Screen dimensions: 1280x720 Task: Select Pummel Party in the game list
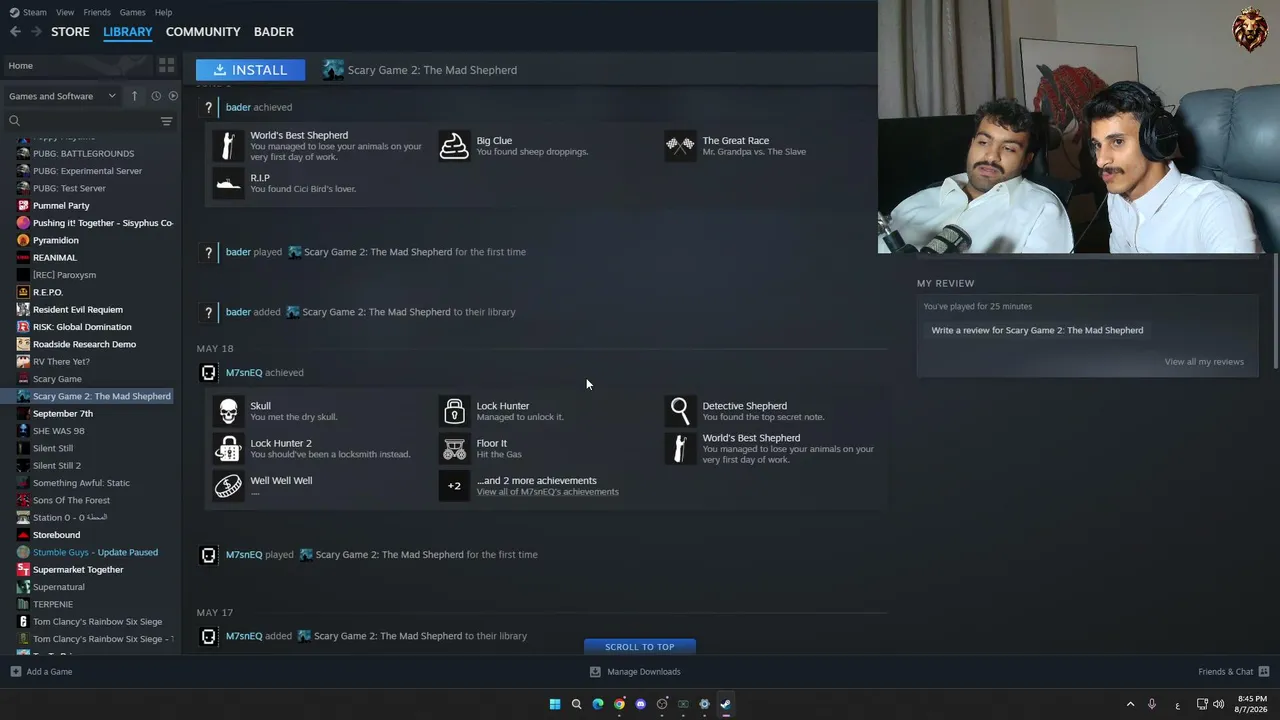pyautogui.click(x=61, y=206)
